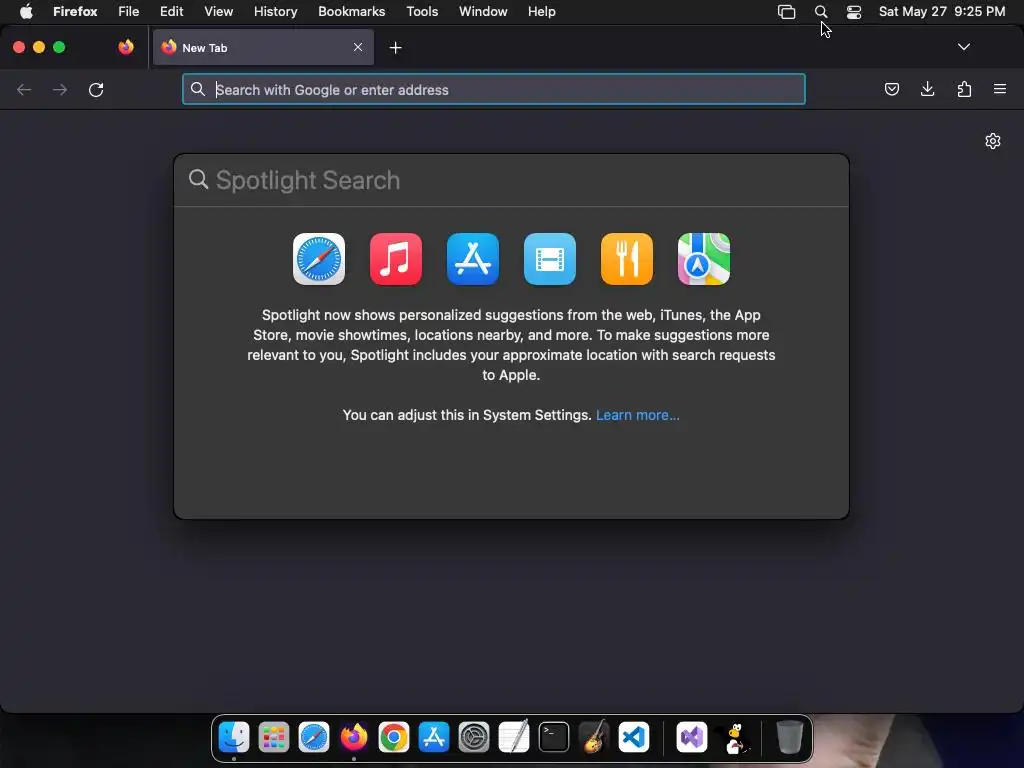Click the date and time in menu bar
The image size is (1024, 768).
(942, 12)
